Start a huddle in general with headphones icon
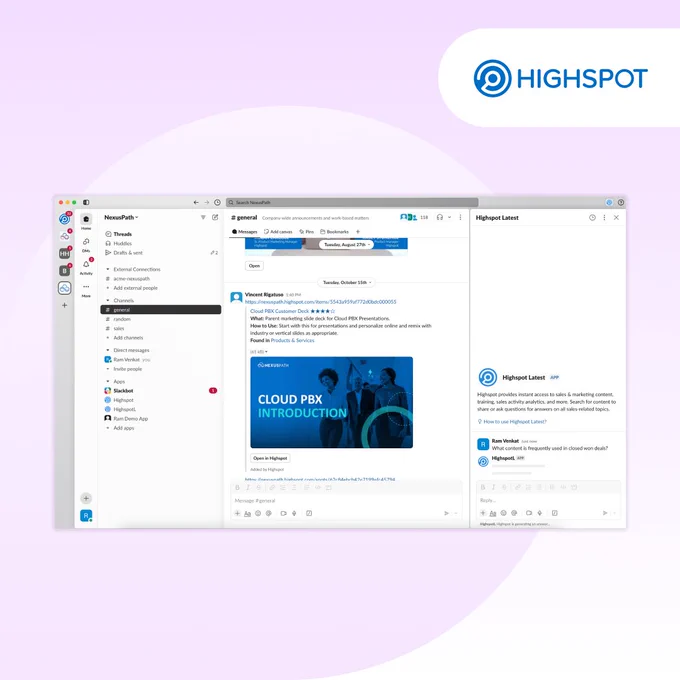Viewport: 680px width, 680px height. [x=440, y=217]
